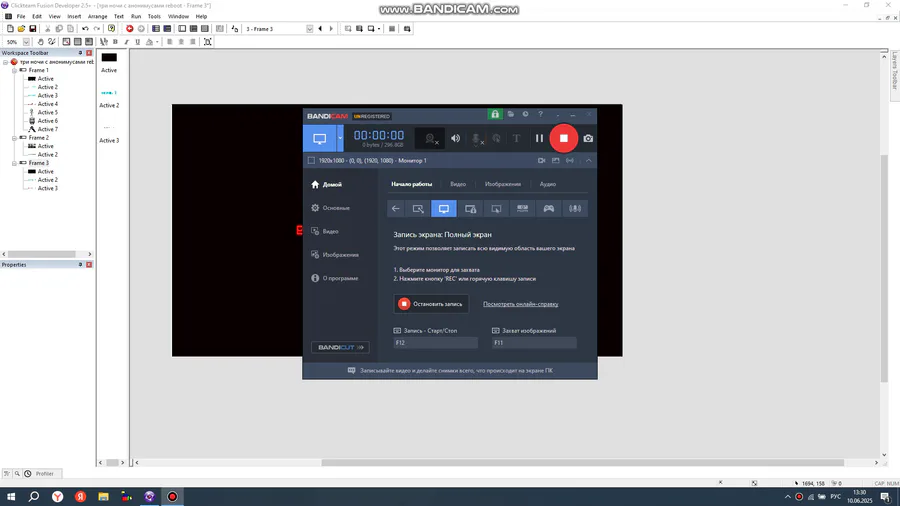Open the Bandicam output folder icon
This screenshot has width=900, height=506.
510,114
